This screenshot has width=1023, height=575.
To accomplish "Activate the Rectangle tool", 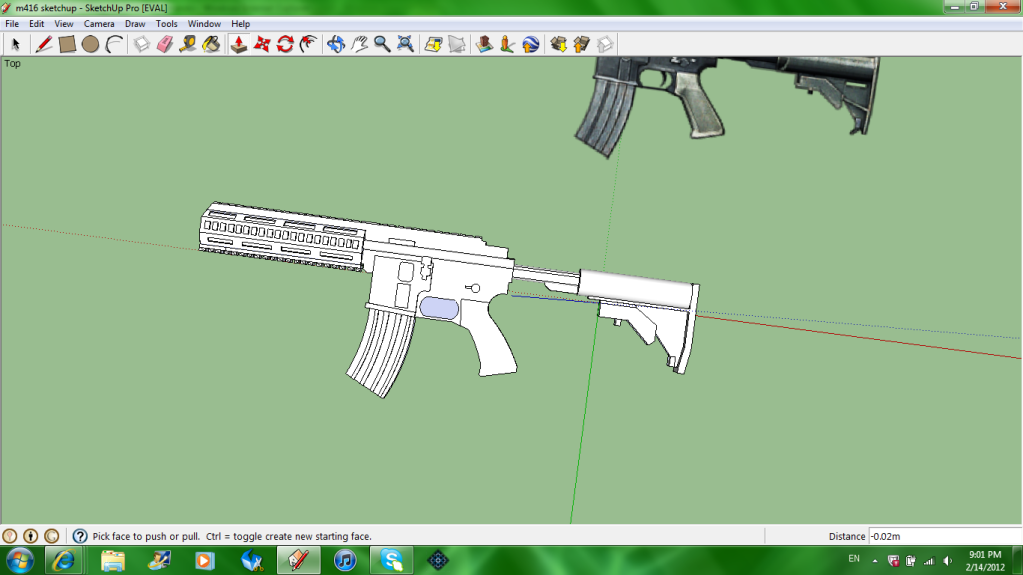I will click(x=67, y=44).
